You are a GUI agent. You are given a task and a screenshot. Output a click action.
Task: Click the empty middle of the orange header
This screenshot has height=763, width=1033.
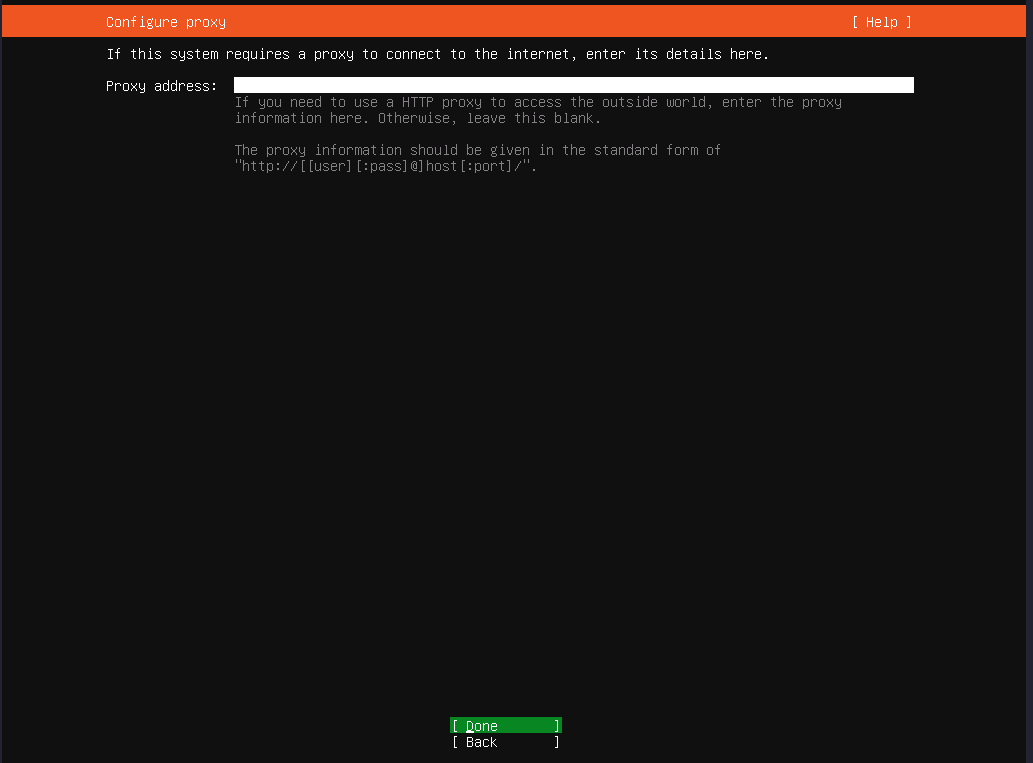tap(540, 22)
